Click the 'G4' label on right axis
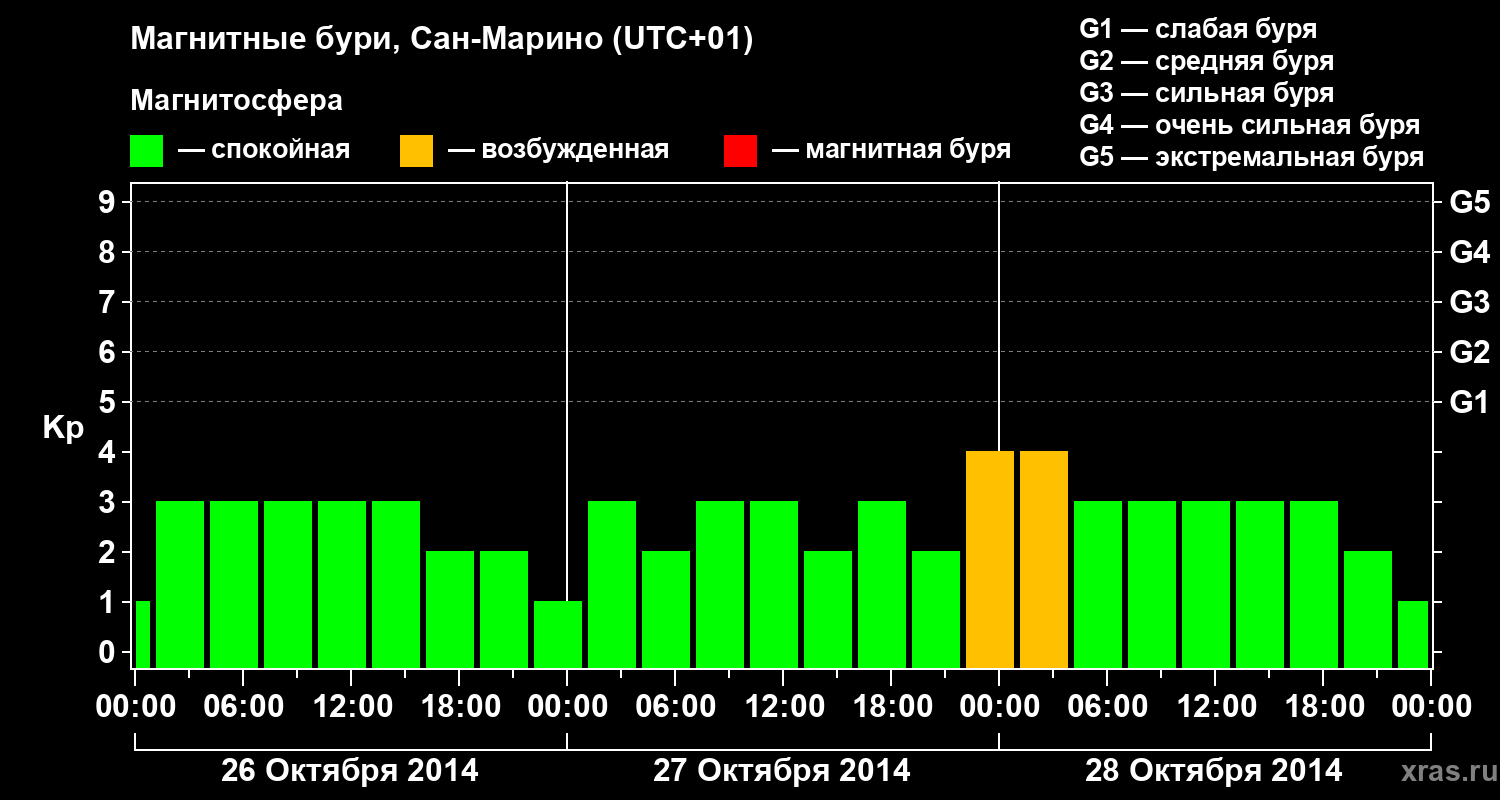Screen dimensions: 1500x800 pyautogui.click(x=1469, y=252)
